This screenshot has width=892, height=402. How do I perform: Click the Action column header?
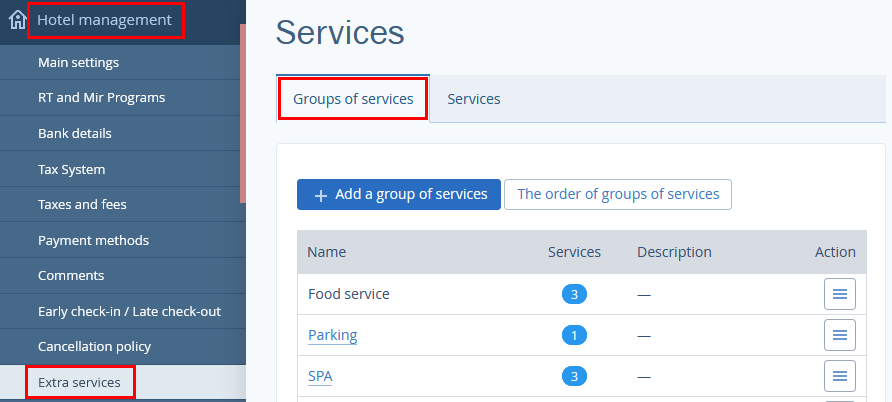point(835,252)
